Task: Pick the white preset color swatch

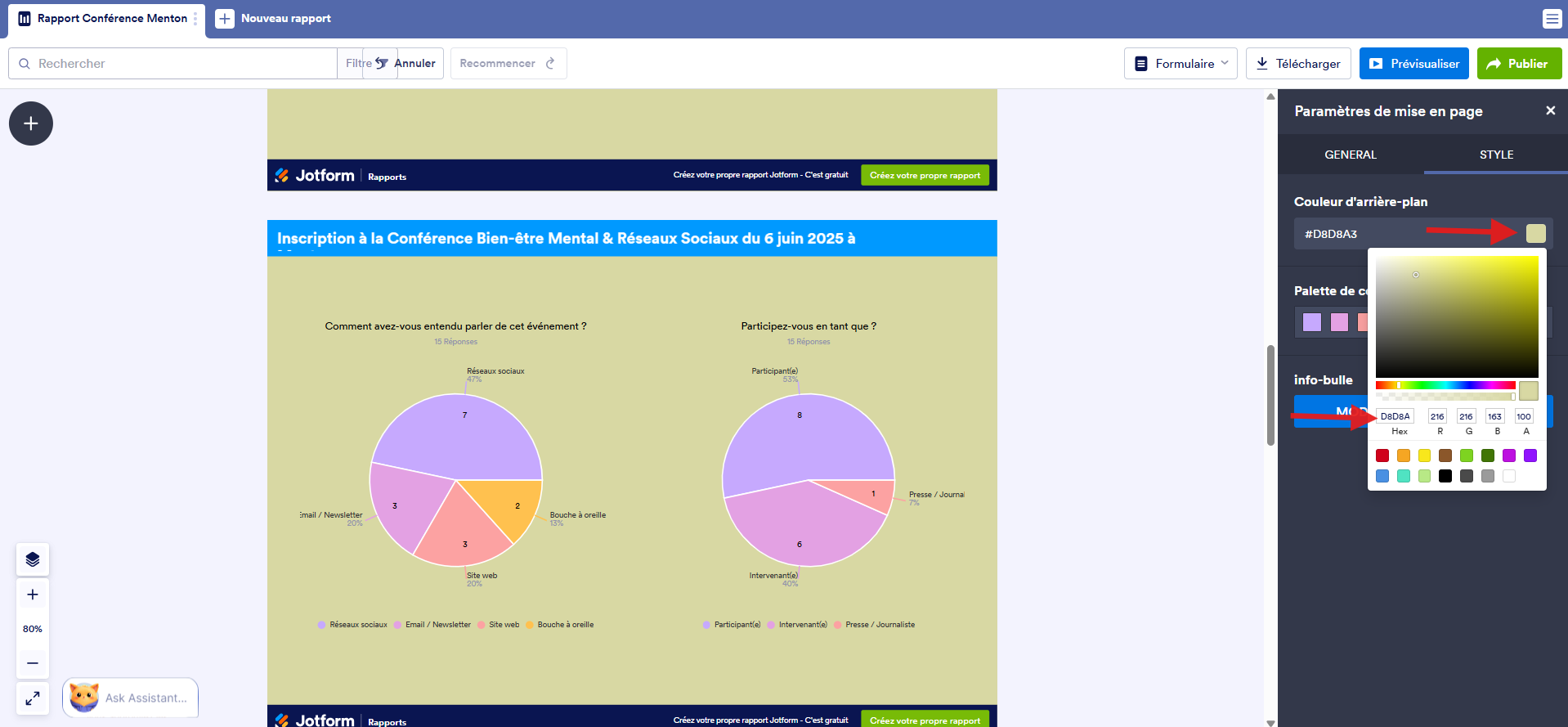Action: click(1509, 476)
